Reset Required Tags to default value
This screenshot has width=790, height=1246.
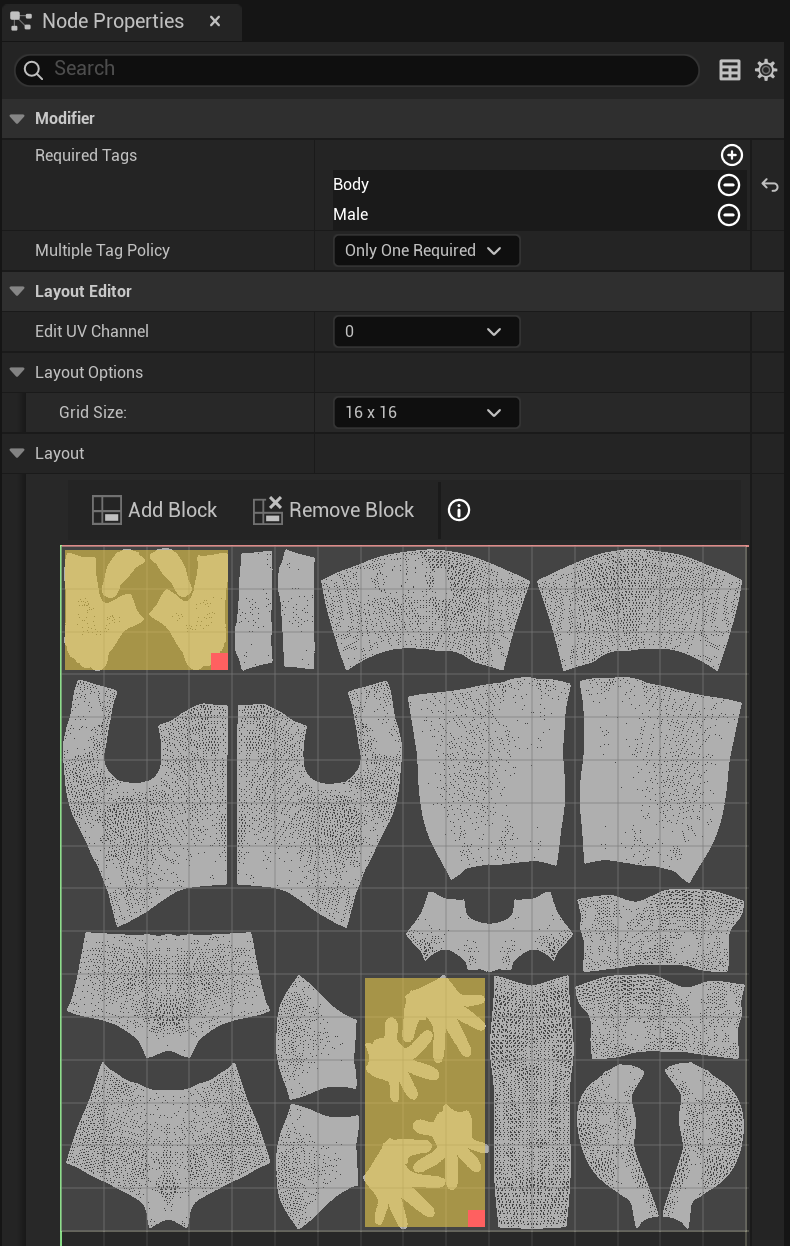[769, 185]
